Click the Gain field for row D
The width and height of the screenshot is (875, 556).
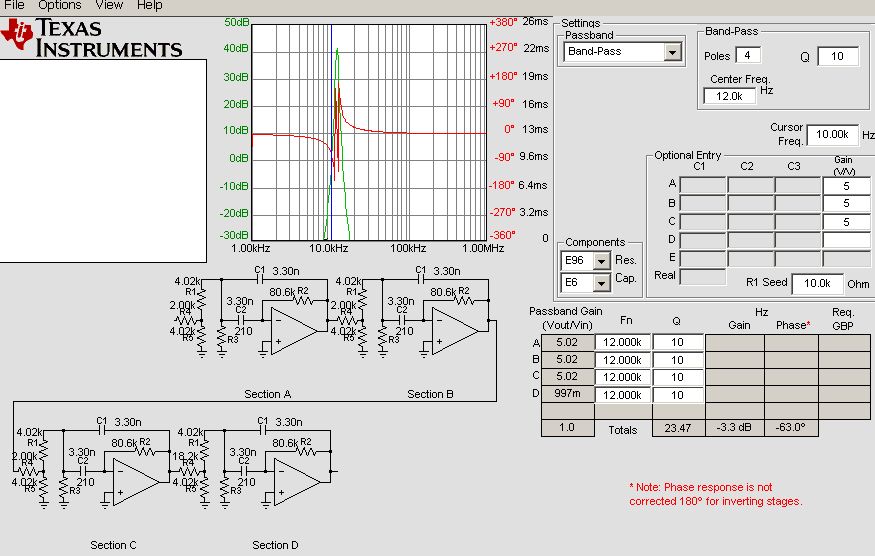[x=846, y=240]
